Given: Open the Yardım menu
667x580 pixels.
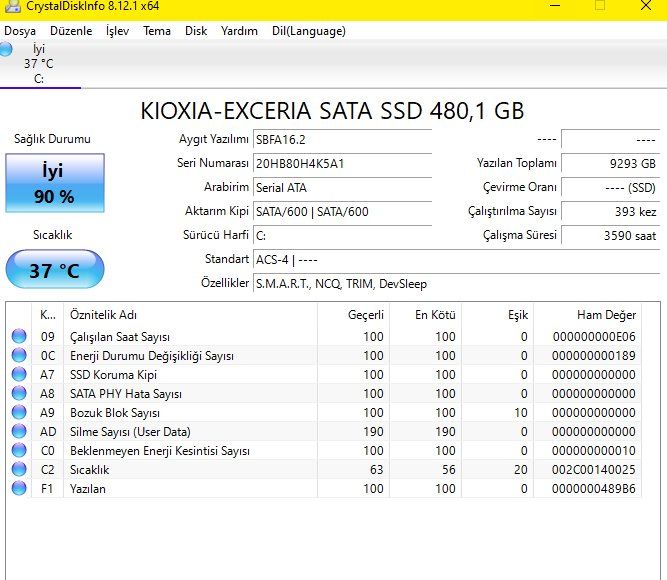Looking at the screenshot, I should 239,31.
